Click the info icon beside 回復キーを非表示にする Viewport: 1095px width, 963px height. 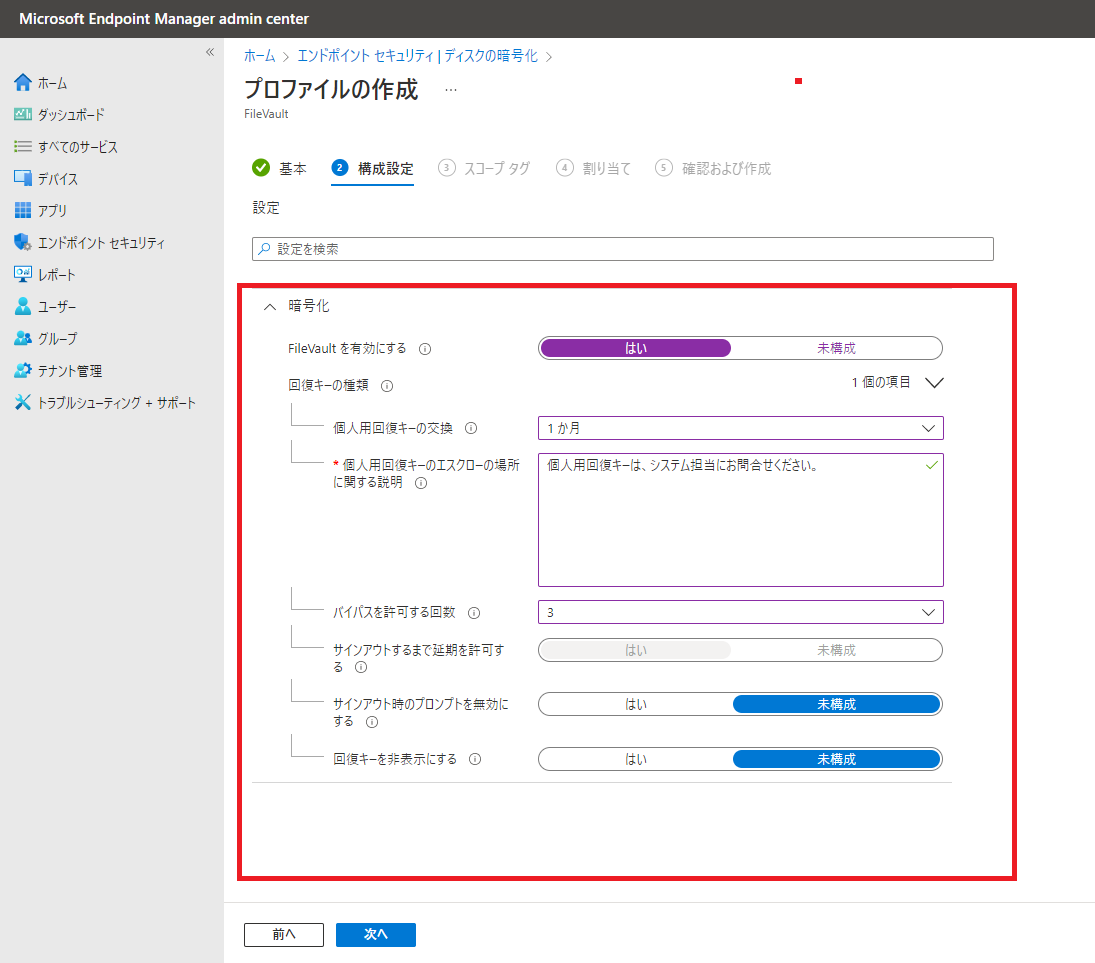click(475, 759)
